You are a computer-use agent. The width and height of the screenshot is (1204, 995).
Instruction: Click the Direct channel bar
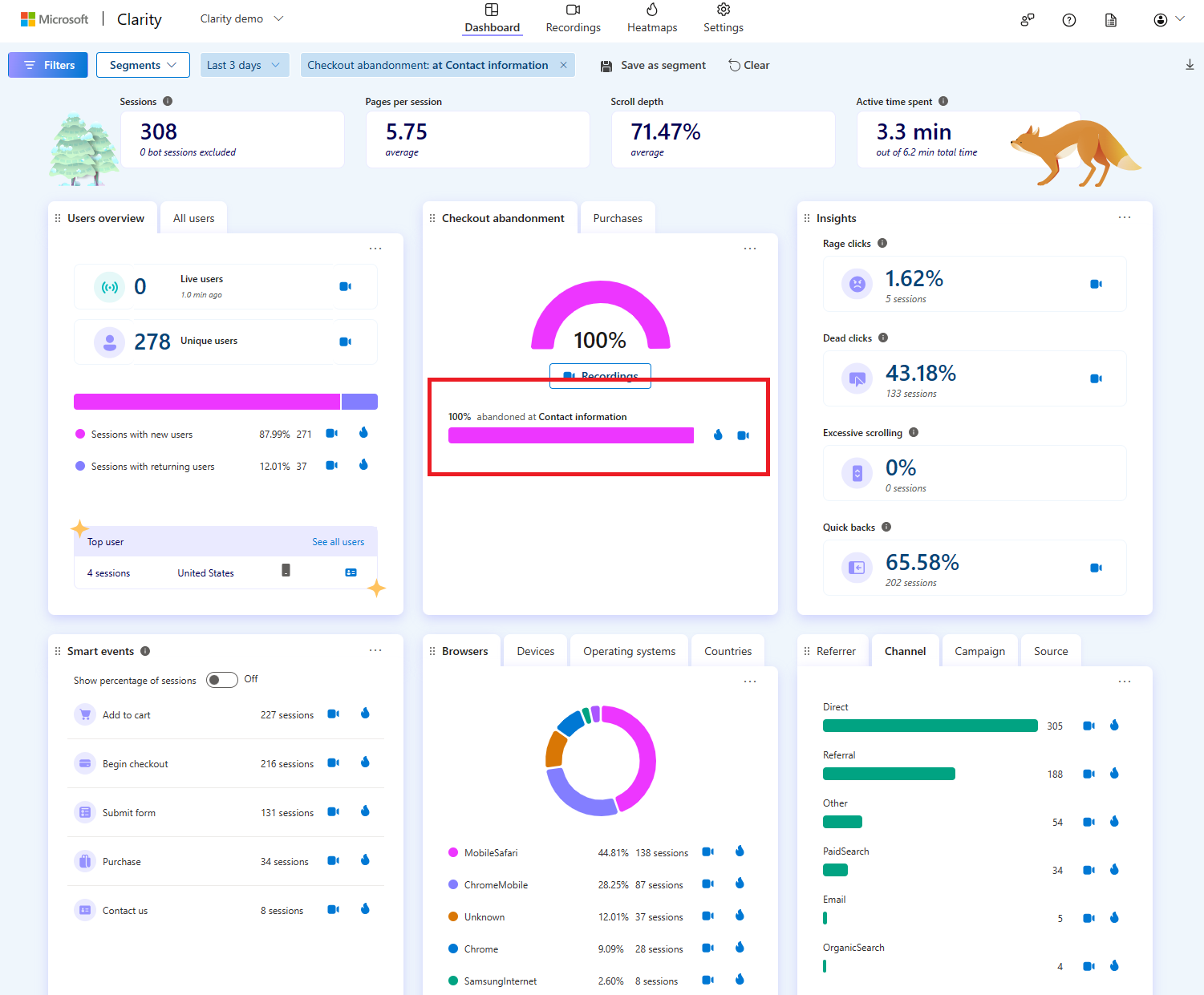(x=930, y=726)
